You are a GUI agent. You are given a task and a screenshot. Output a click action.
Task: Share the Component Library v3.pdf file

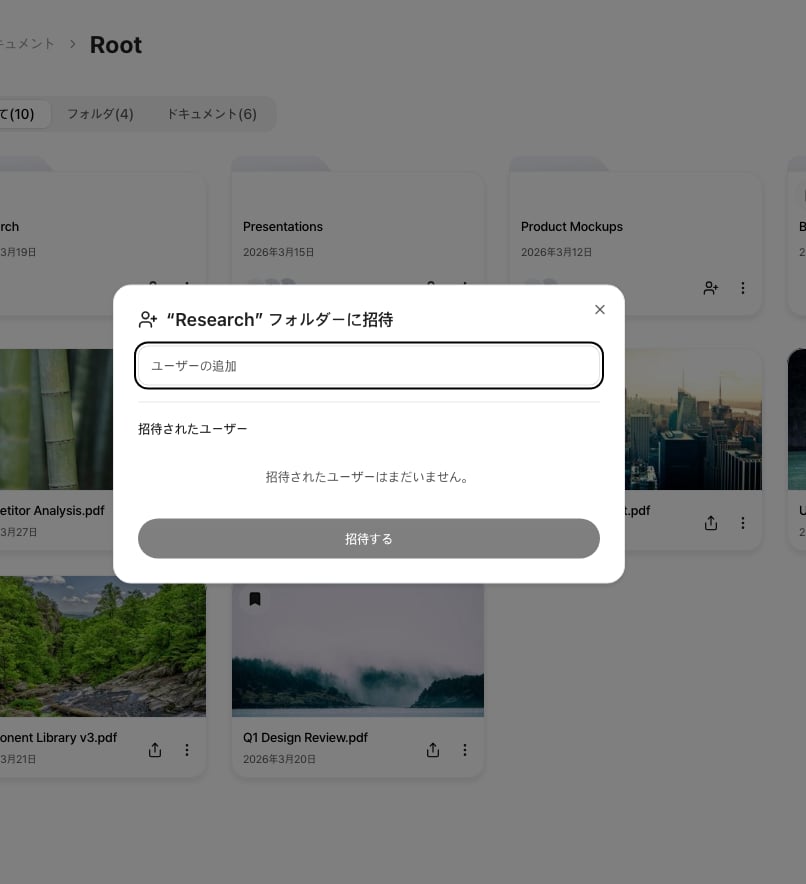(155, 750)
